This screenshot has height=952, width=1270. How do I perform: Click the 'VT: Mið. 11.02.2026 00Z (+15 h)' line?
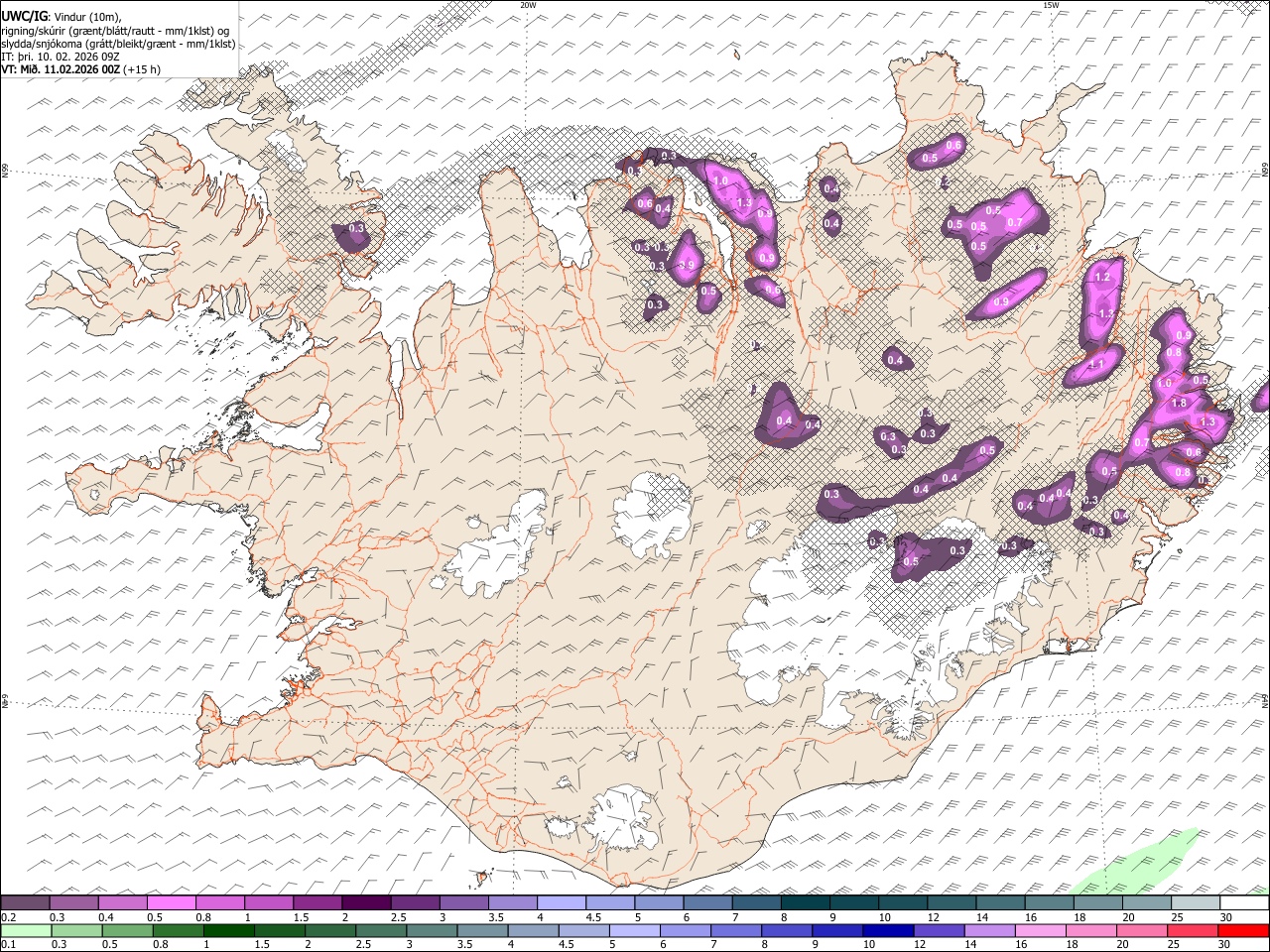click(x=80, y=69)
